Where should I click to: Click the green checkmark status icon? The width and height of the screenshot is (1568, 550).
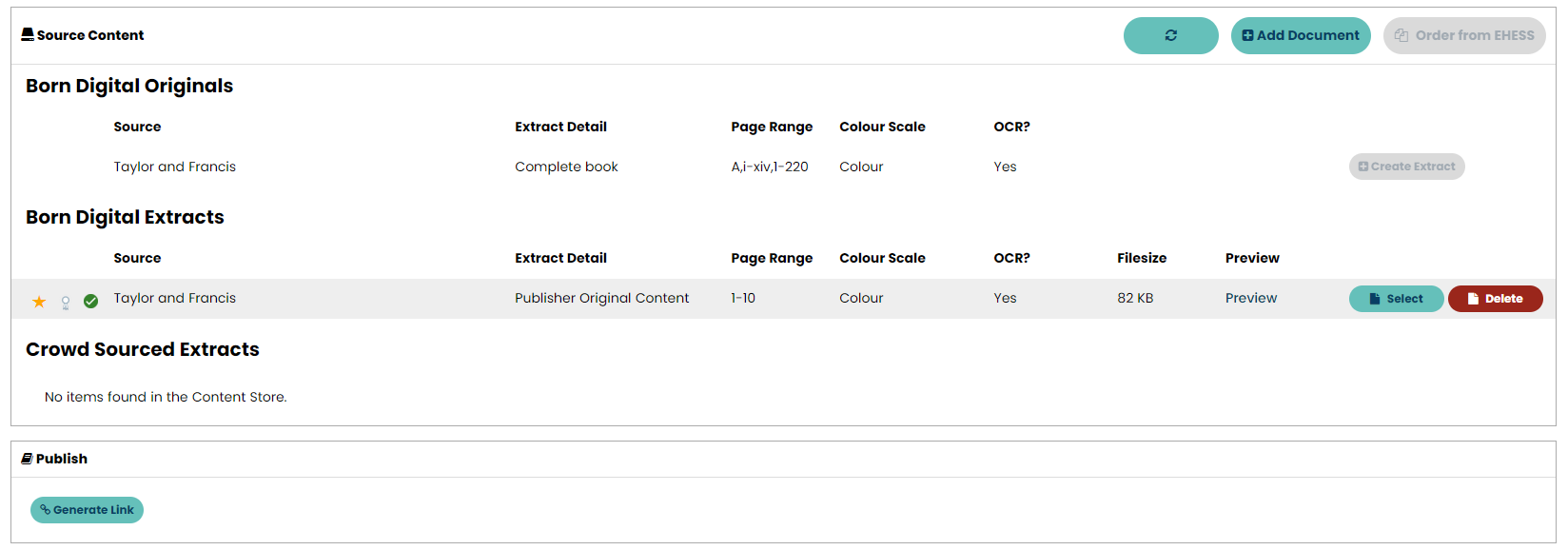(x=91, y=302)
